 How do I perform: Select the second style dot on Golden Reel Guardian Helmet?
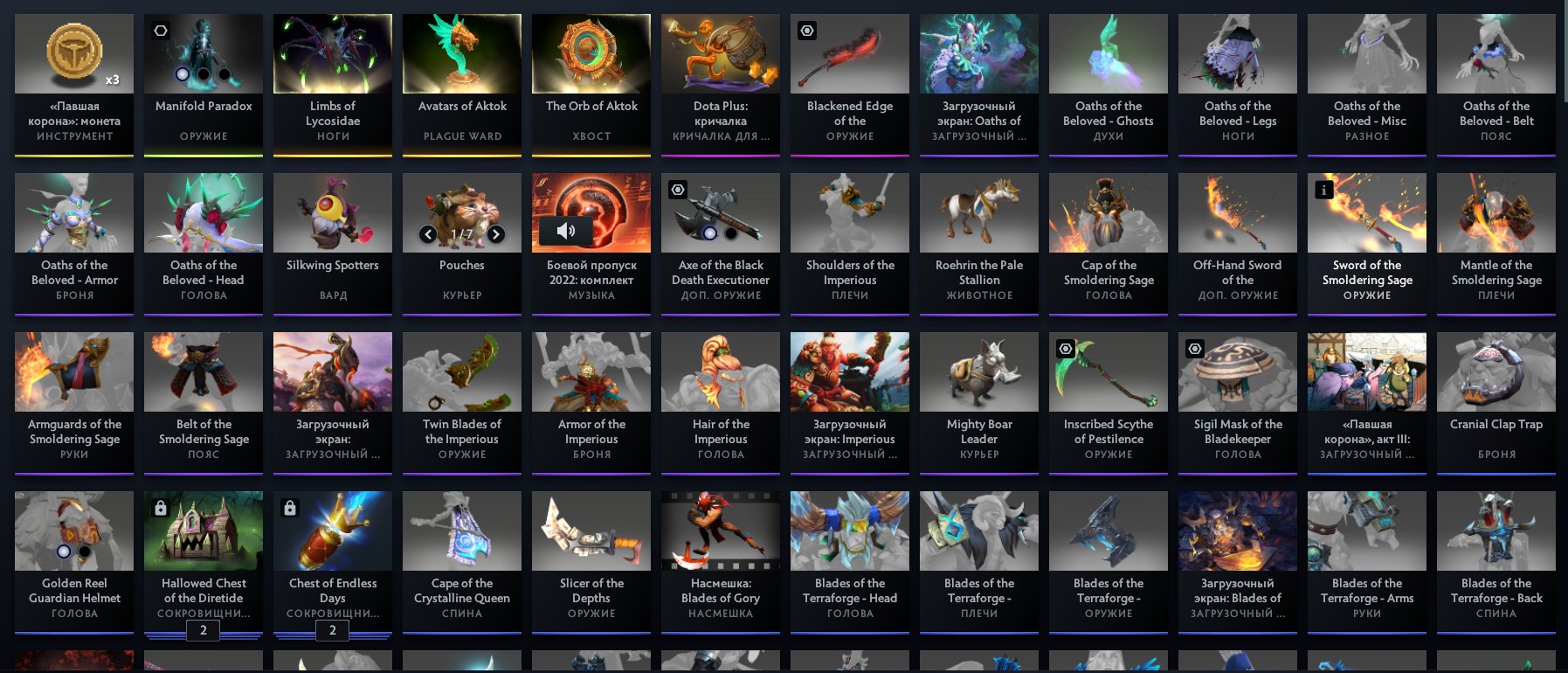coord(85,552)
